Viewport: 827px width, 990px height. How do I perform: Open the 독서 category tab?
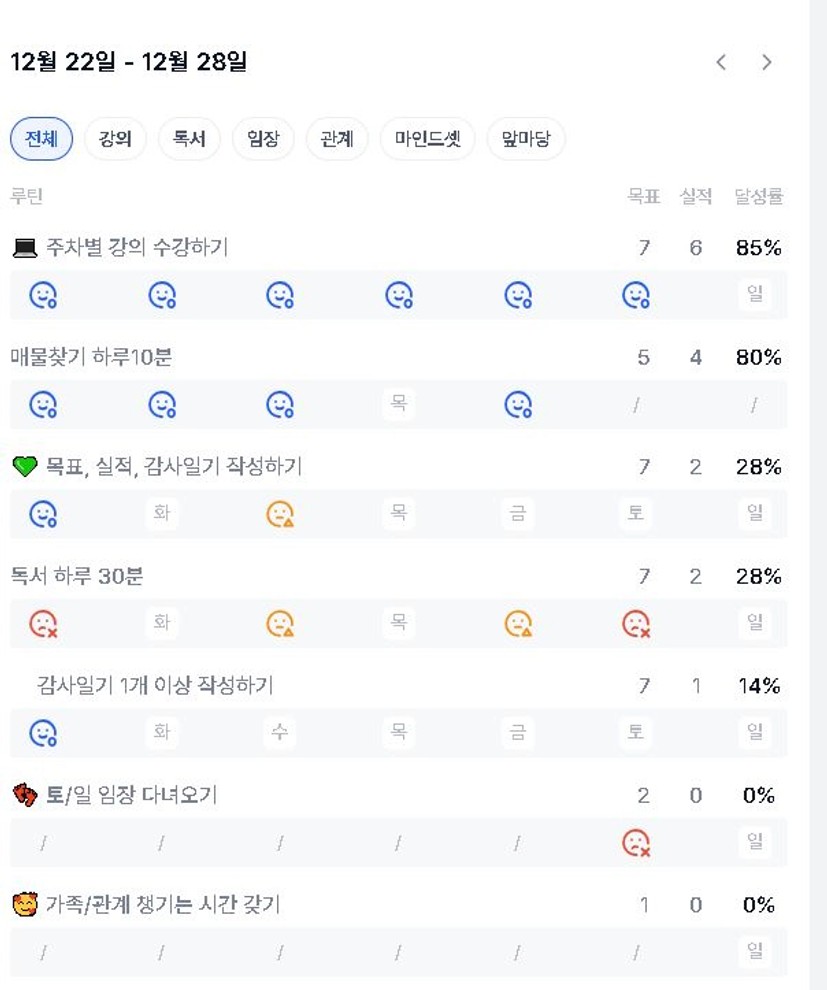pyautogui.click(x=189, y=139)
